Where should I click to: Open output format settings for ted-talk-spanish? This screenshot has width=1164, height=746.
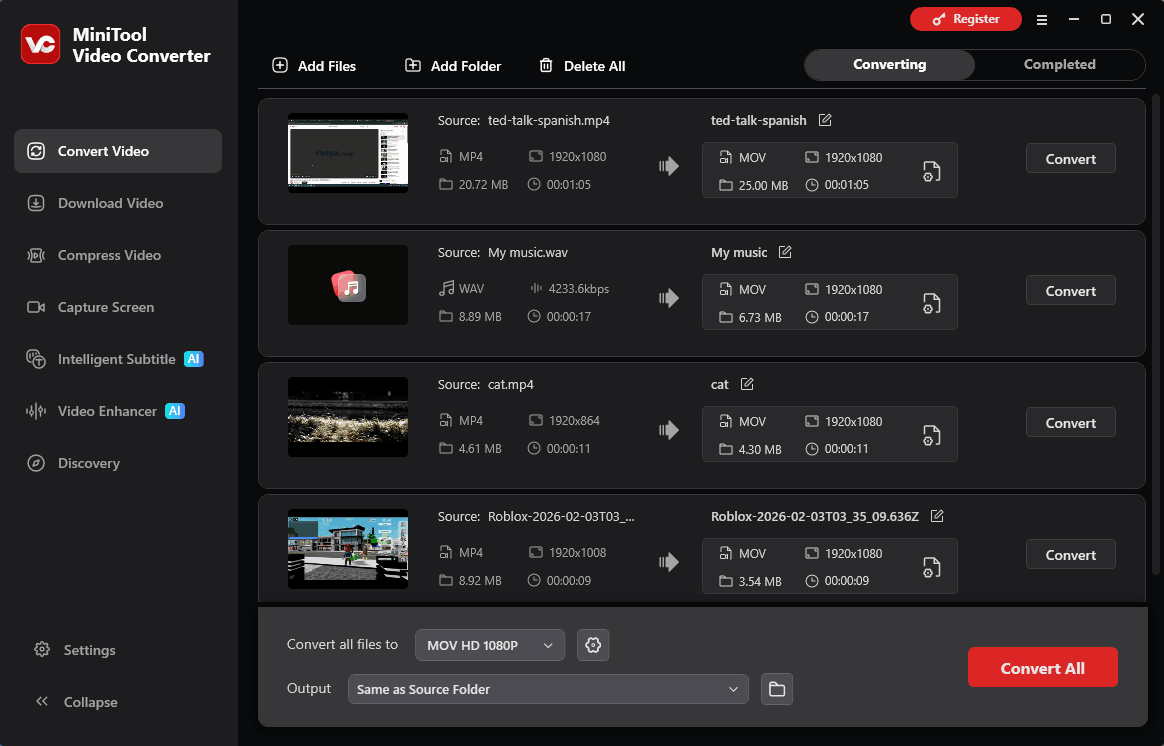(932, 171)
